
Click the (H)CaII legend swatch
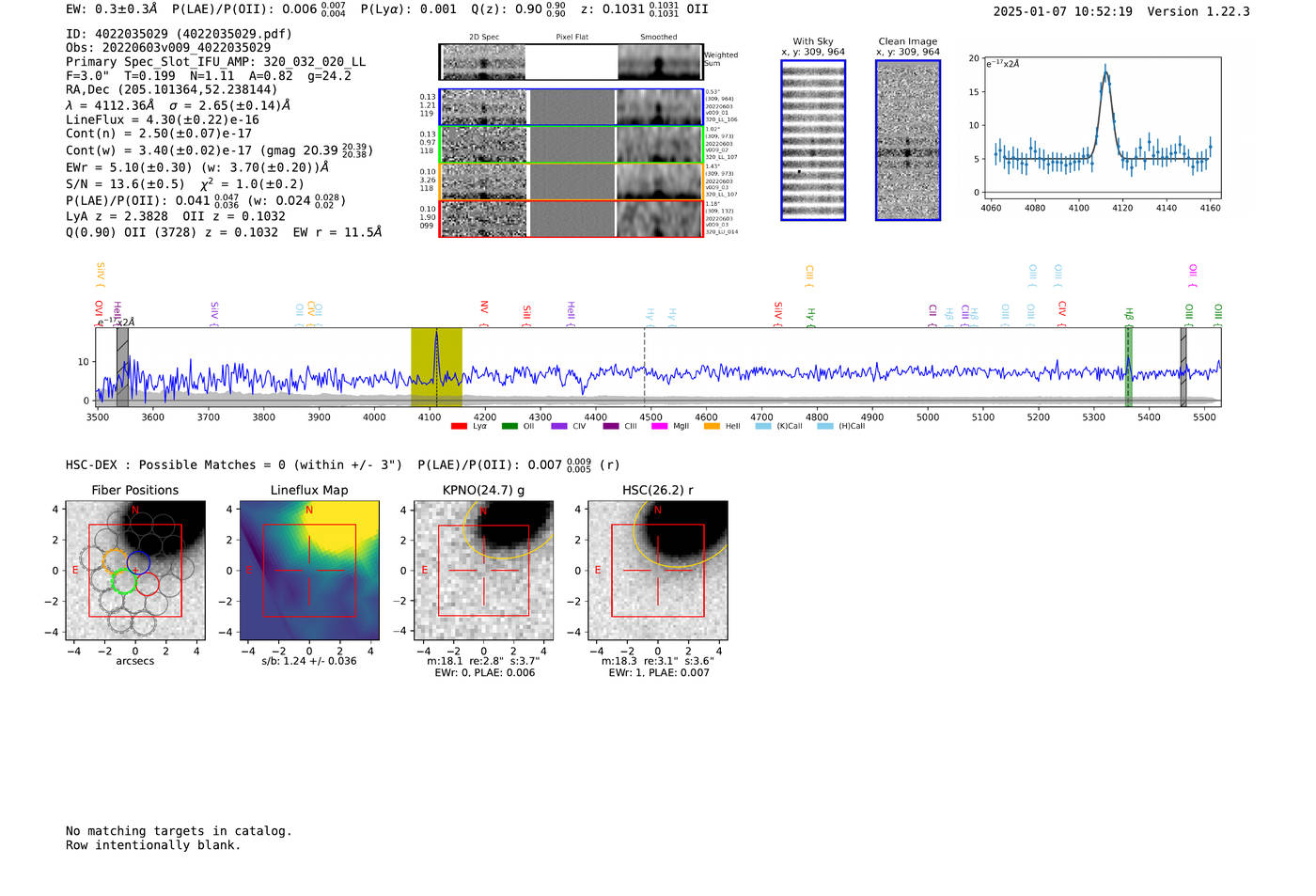(825, 426)
